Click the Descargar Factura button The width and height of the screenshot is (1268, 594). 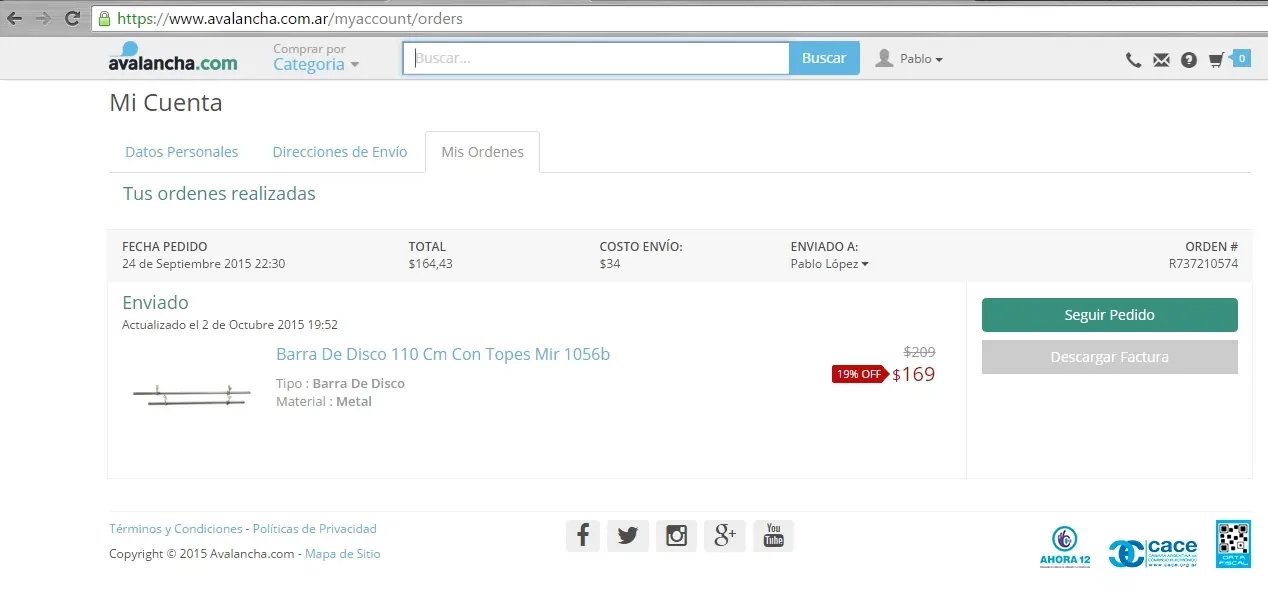1109,357
